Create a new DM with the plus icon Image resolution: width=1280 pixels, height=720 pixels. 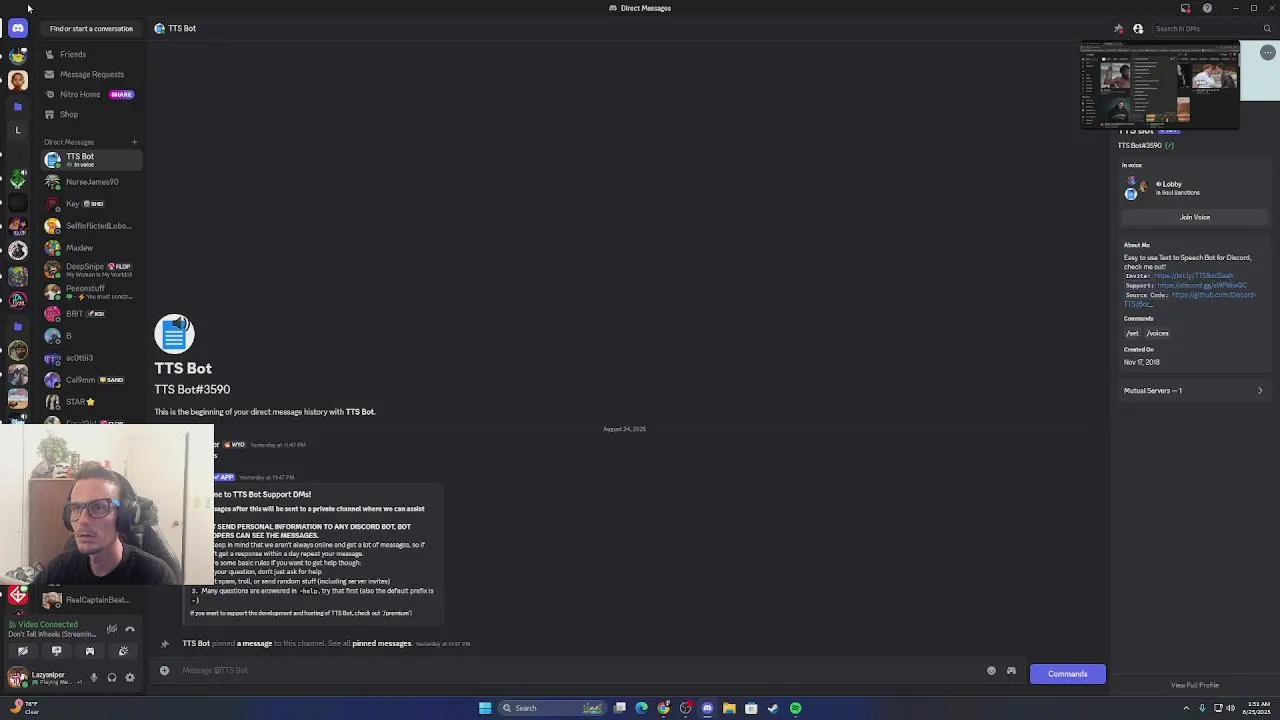134,142
